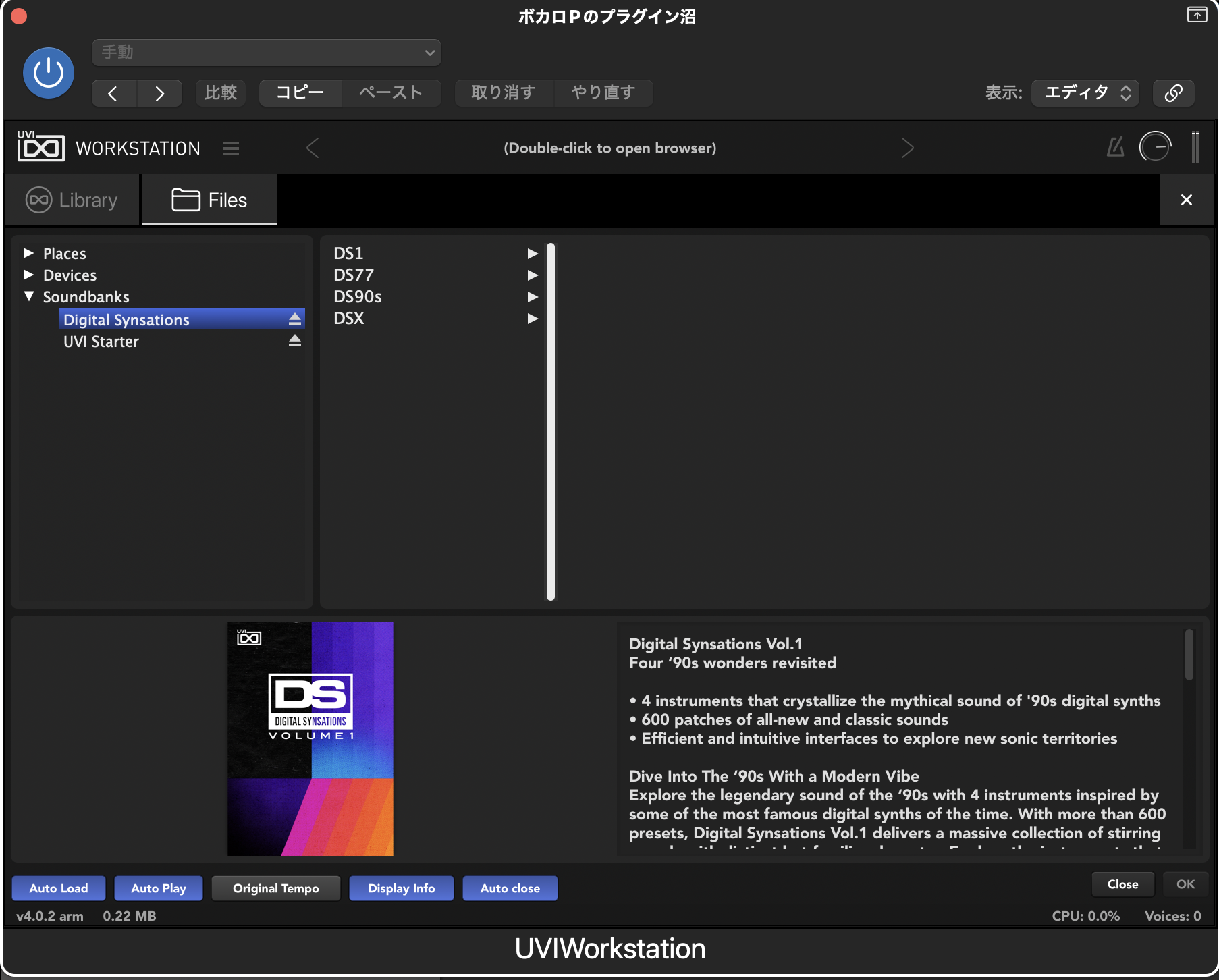
Task: Click the ペースト paste button
Action: point(391,92)
